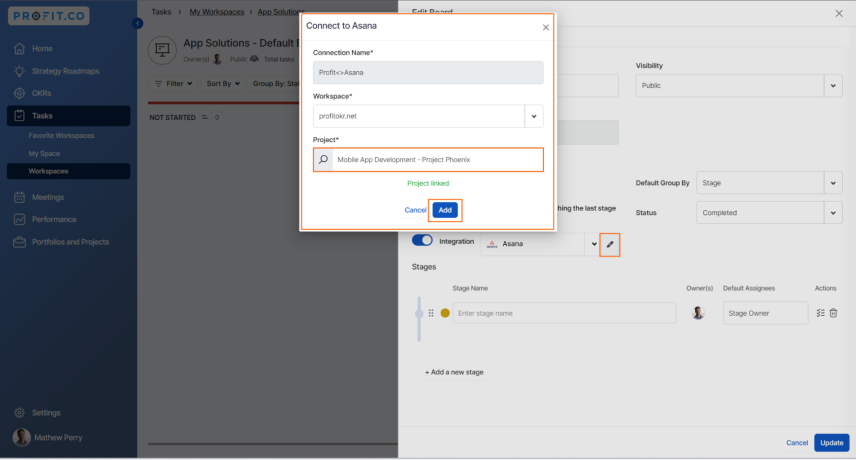
Task: Cancel the Connect to Asana dialog
Action: 415,210
